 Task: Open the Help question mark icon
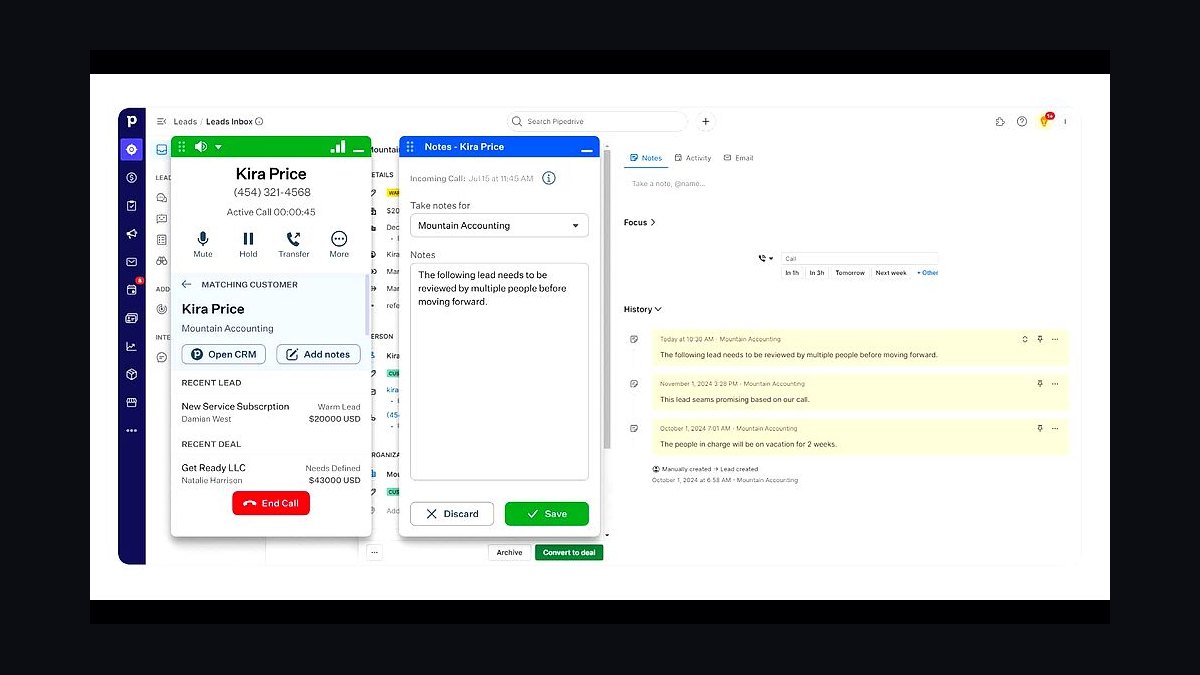click(x=1022, y=121)
